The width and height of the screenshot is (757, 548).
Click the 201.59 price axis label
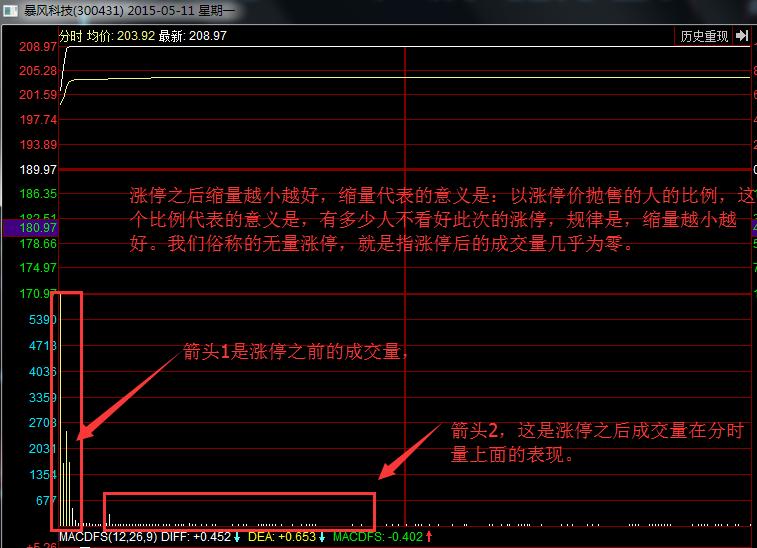coord(38,95)
